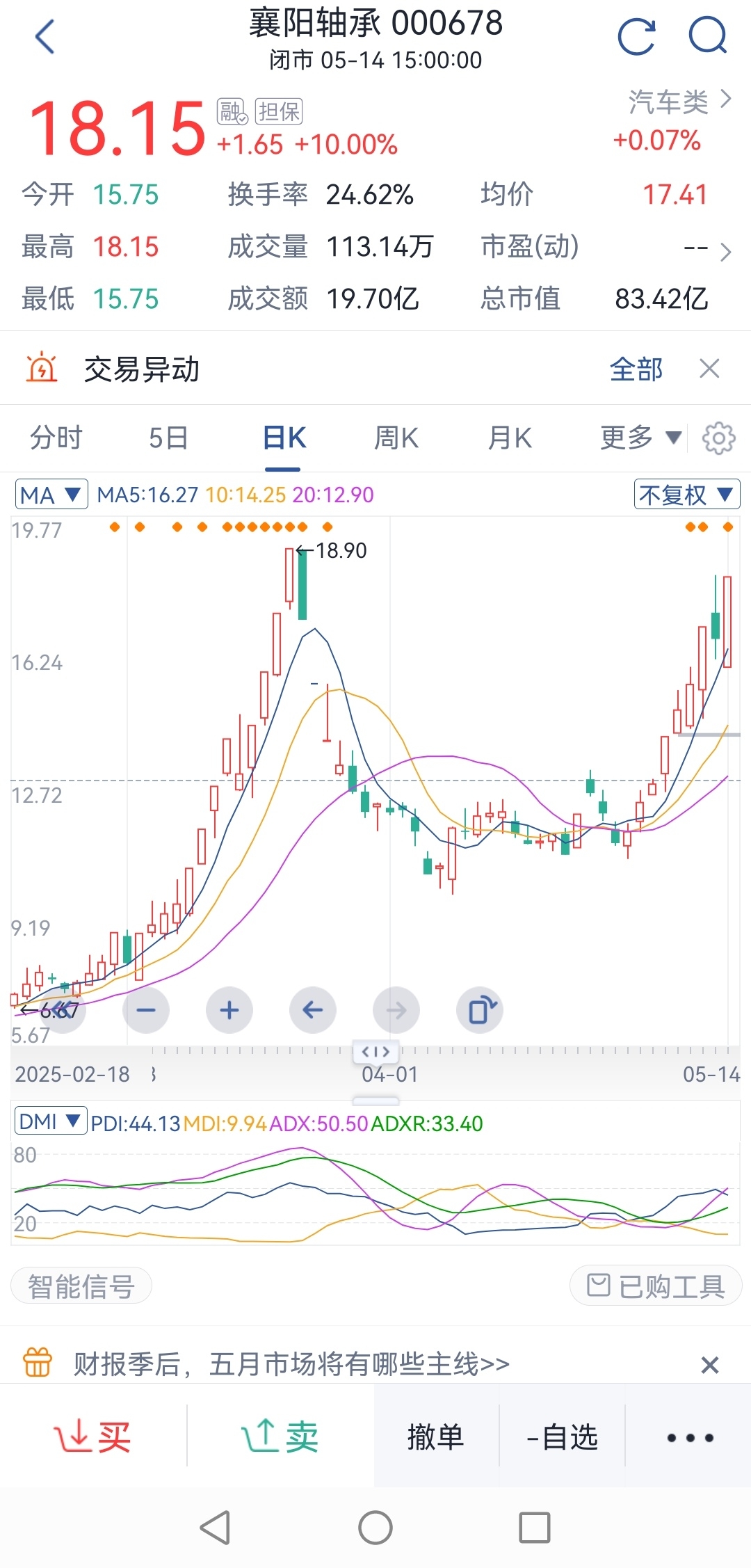This screenshot has height=1568, width=751.
Task: Zoom in chart with plus button
Action: coord(229,1010)
